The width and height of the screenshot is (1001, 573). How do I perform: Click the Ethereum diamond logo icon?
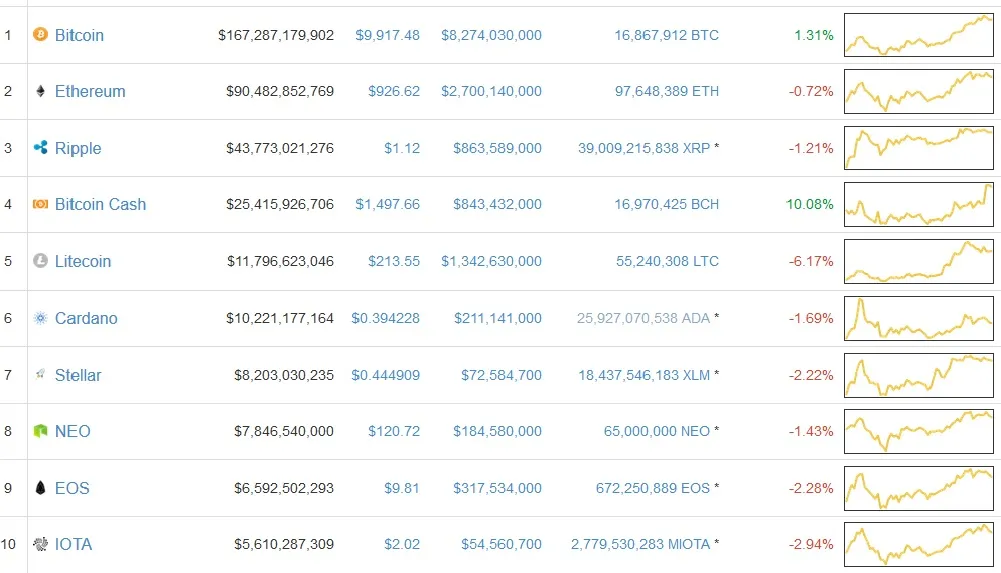pos(40,91)
